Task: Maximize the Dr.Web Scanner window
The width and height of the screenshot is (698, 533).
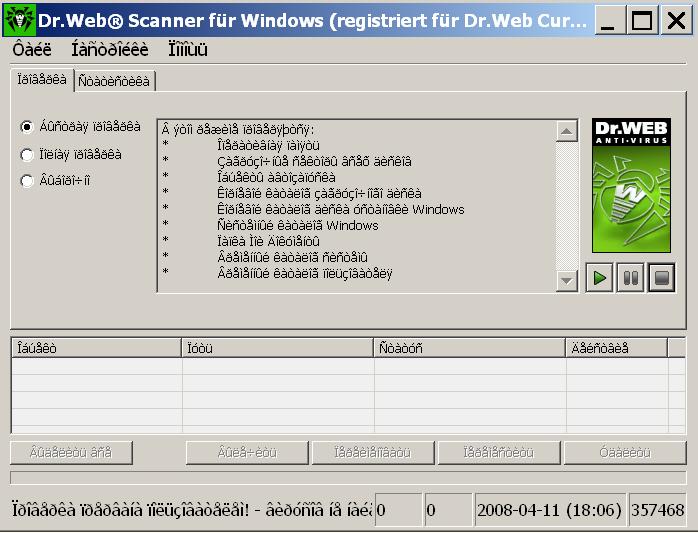Action: click(642, 20)
